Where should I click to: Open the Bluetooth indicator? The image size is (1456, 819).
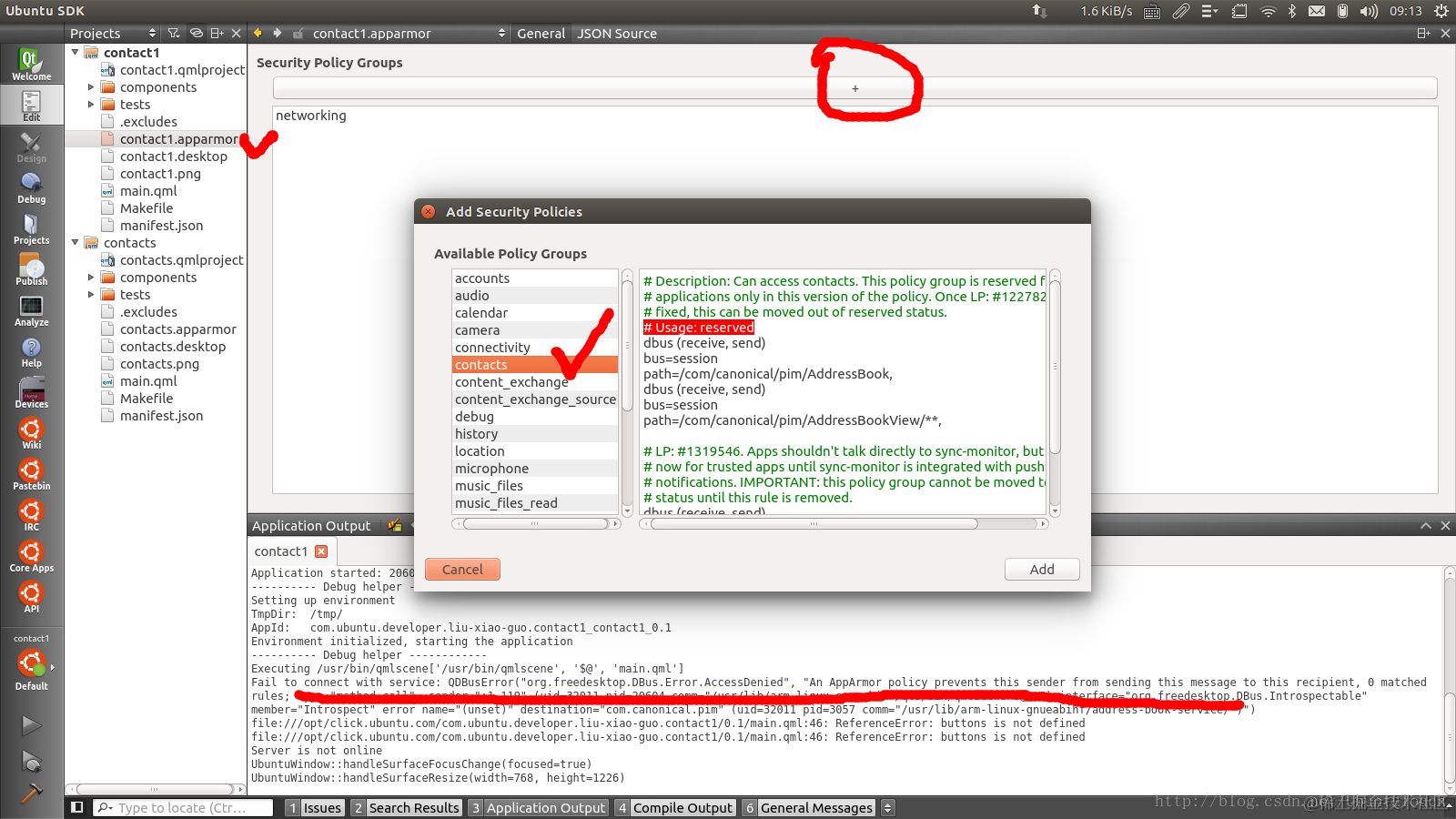click(1292, 11)
